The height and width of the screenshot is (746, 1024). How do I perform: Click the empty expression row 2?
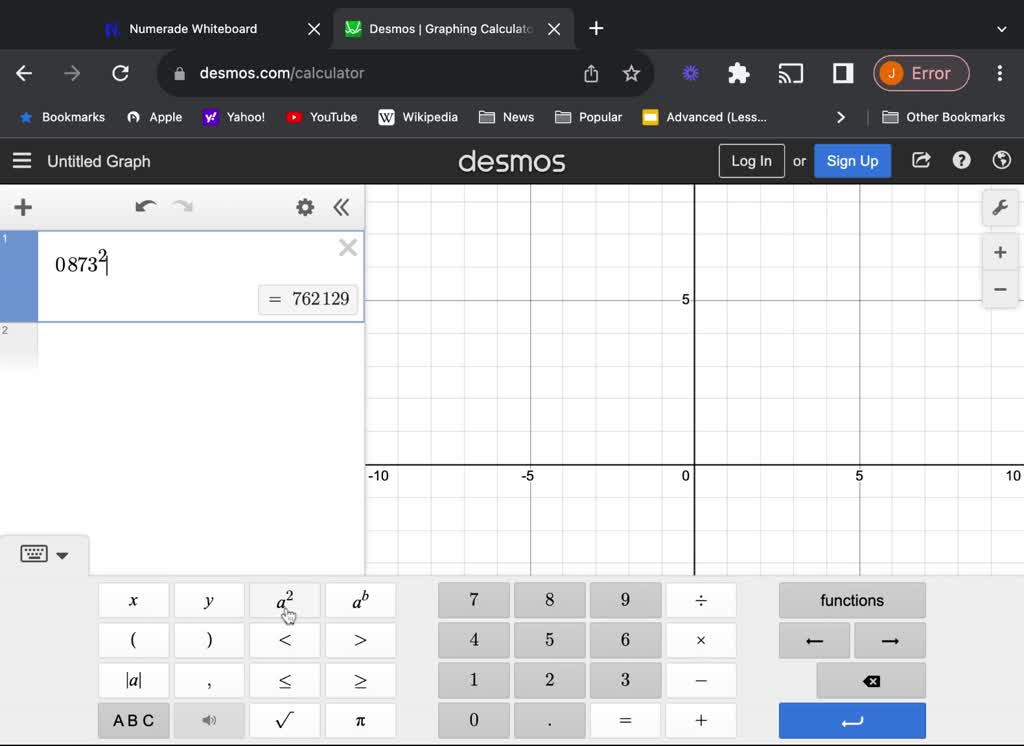pos(200,345)
